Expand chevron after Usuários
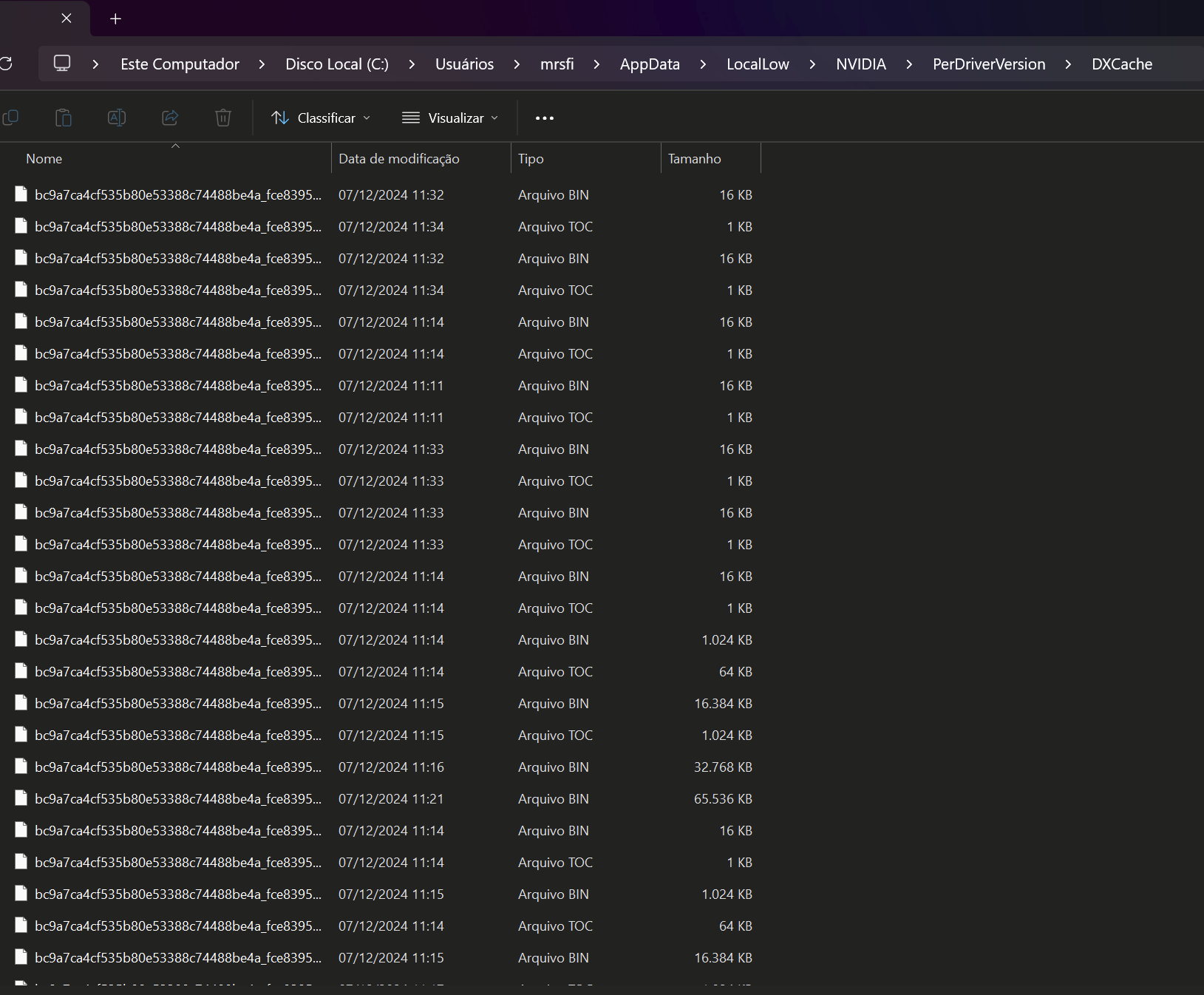 517,64
